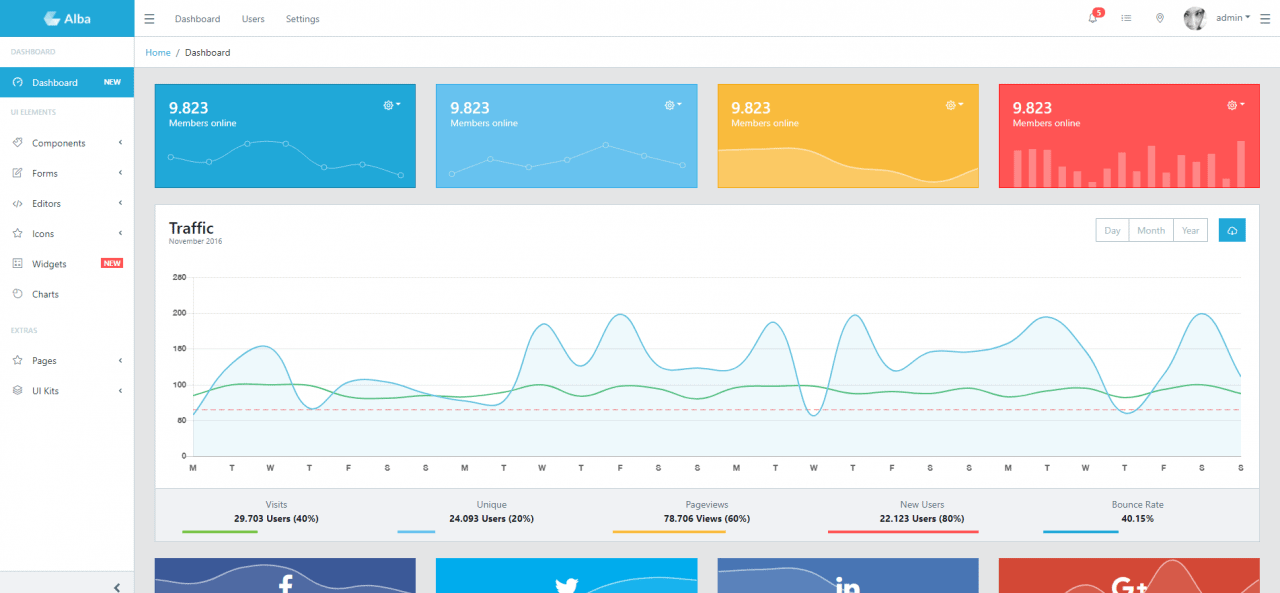Toggle the sidebar with hamburger menu
The image size is (1280, 593).
(x=149, y=19)
